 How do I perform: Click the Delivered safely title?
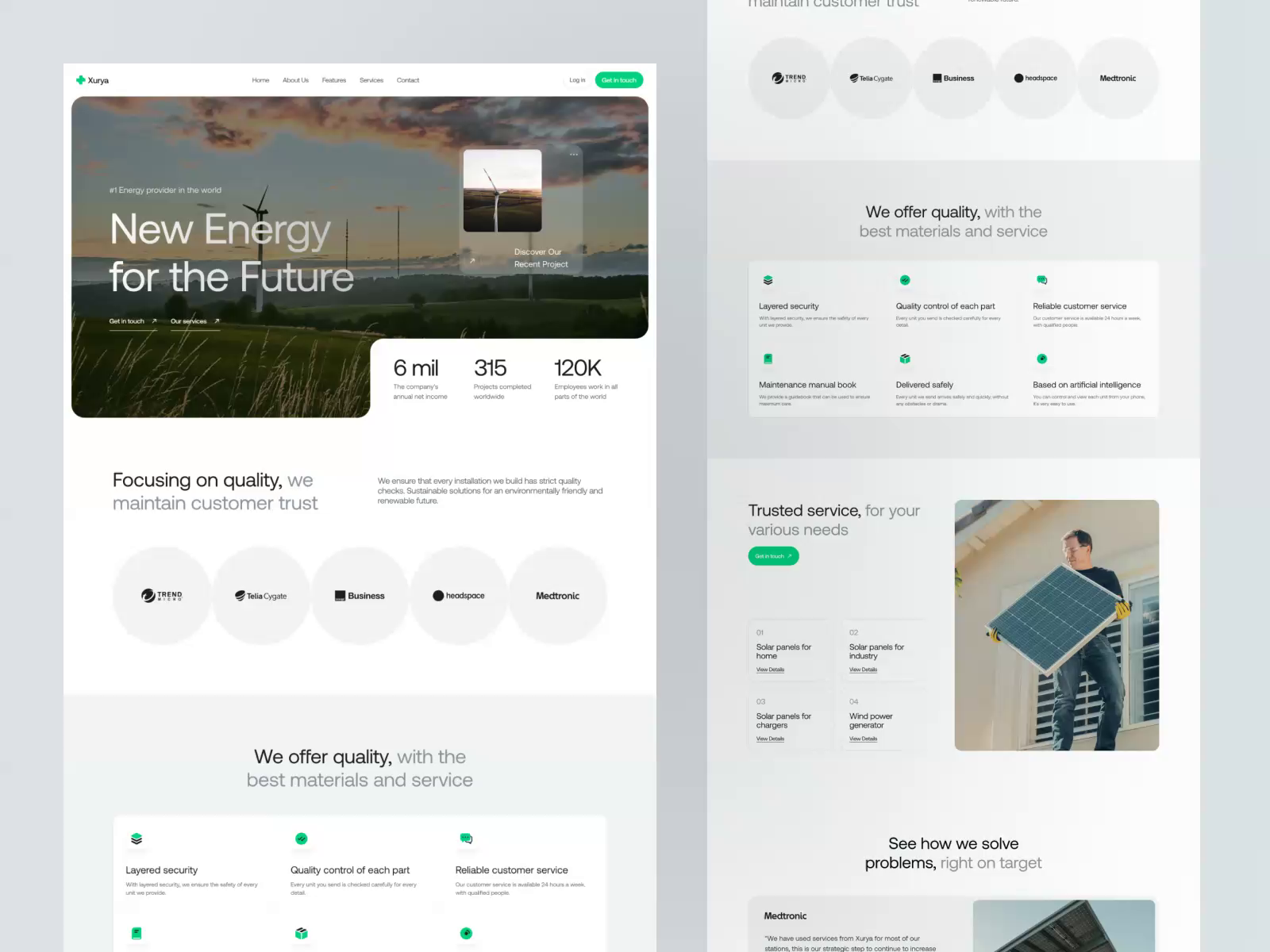(x=925, y=385)
